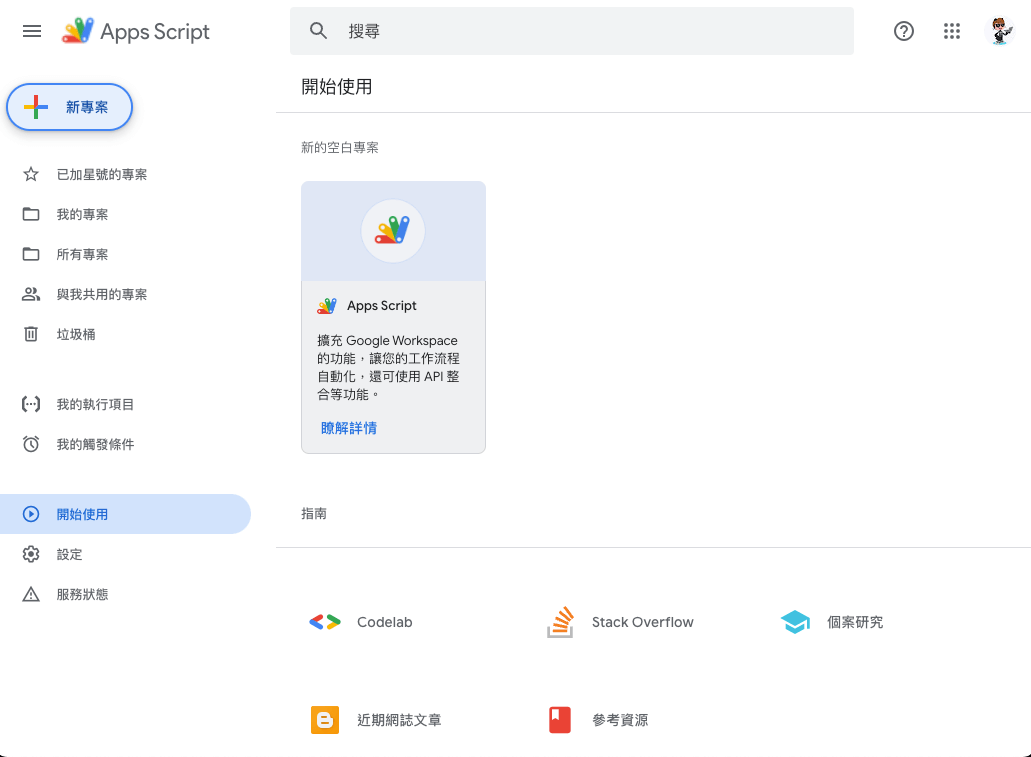The image size is (1031, 757).
Task: Open 與我共用的專案 list
Action: tap(102, 295)
